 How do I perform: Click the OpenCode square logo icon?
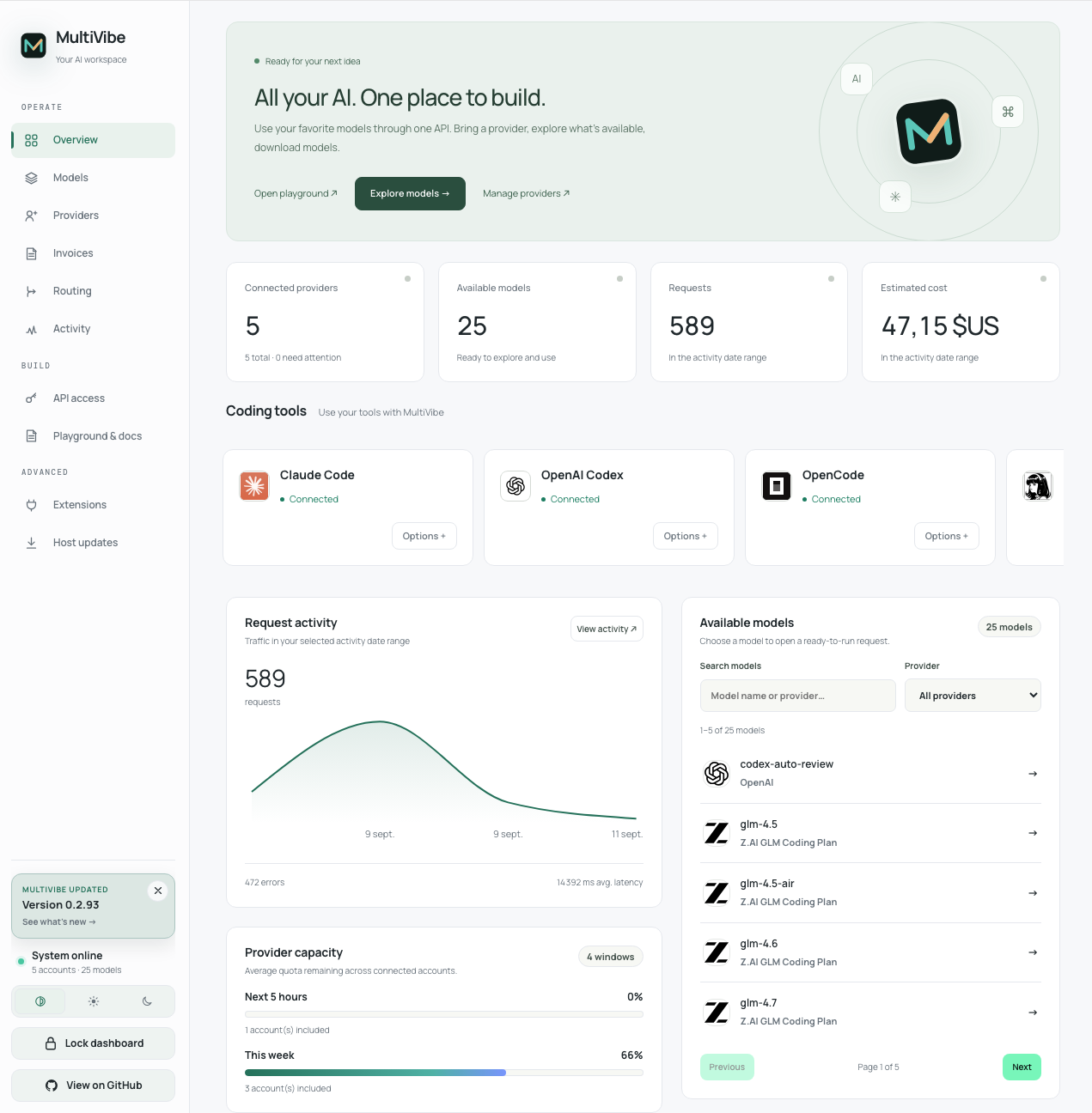777,486
